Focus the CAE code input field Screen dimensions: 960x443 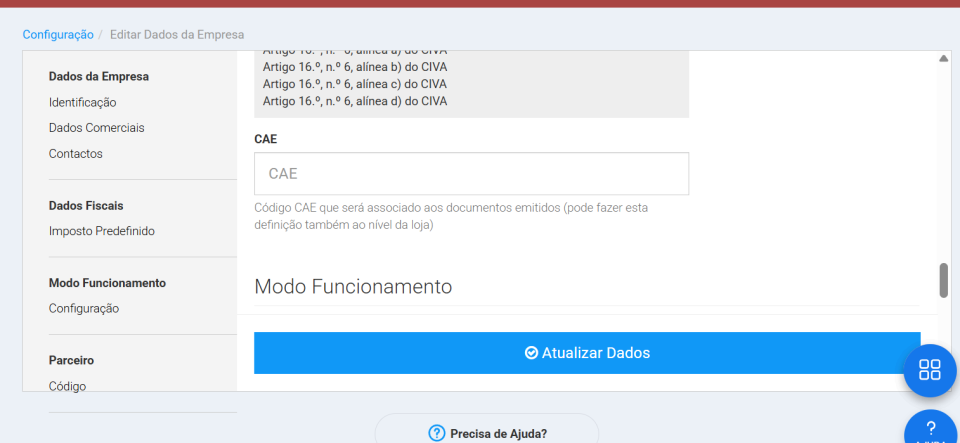click(471, 174)
